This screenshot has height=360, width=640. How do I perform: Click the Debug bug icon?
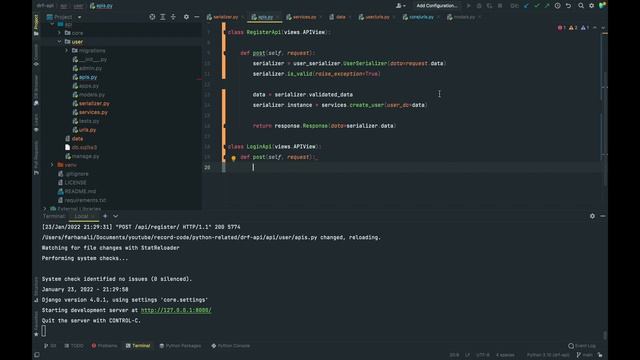[x=479, y=6]
